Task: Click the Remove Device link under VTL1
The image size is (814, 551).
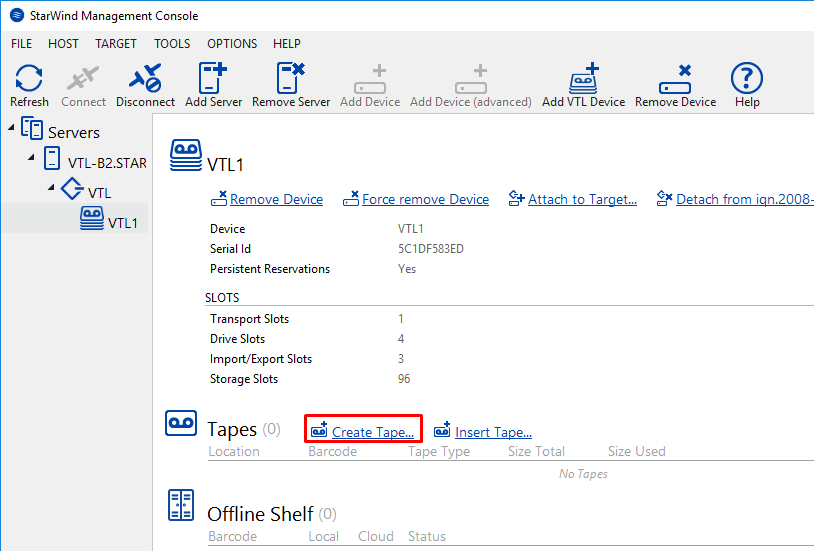Action: (276, 199)
